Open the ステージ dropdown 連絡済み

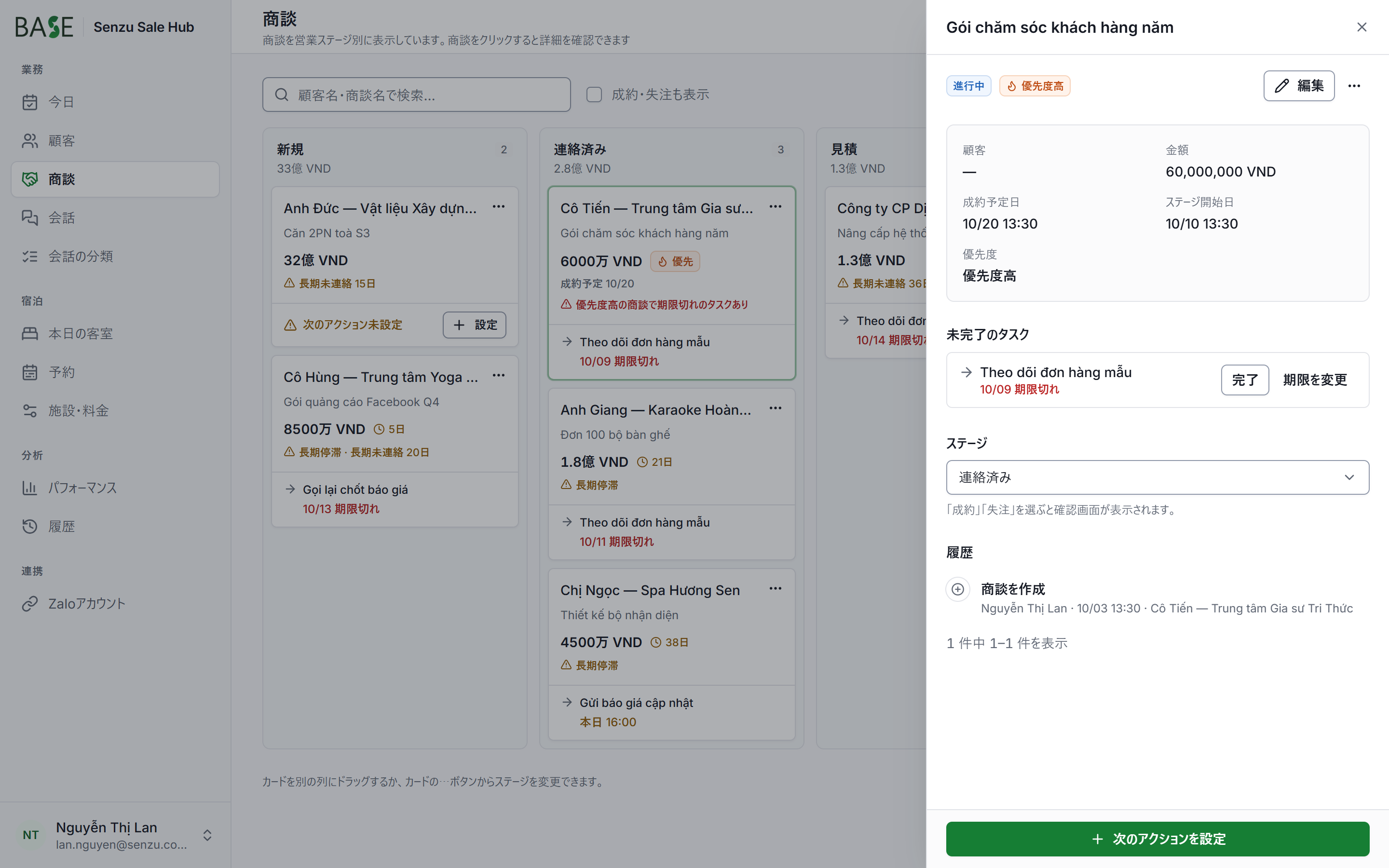[1157, 477]
